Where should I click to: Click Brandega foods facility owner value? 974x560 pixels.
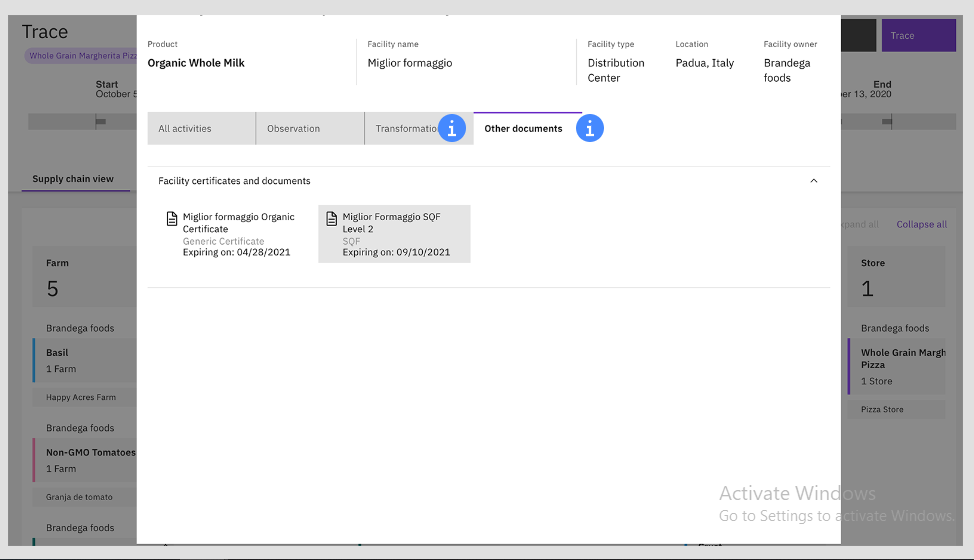pos(787,70)
